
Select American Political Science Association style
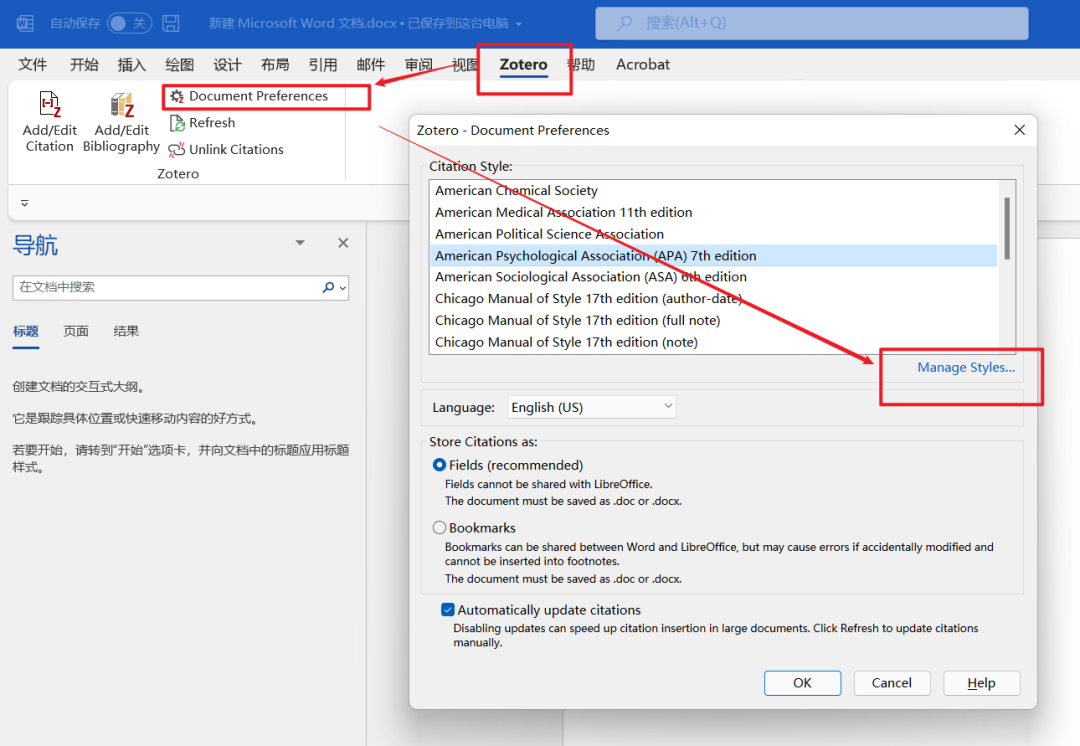click(713, 234)
